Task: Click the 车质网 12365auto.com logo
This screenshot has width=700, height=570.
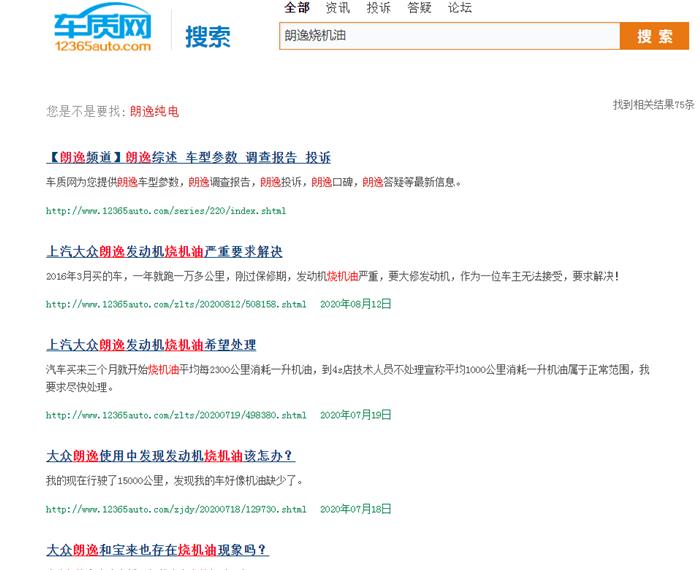Action: (x=103, y=28)
